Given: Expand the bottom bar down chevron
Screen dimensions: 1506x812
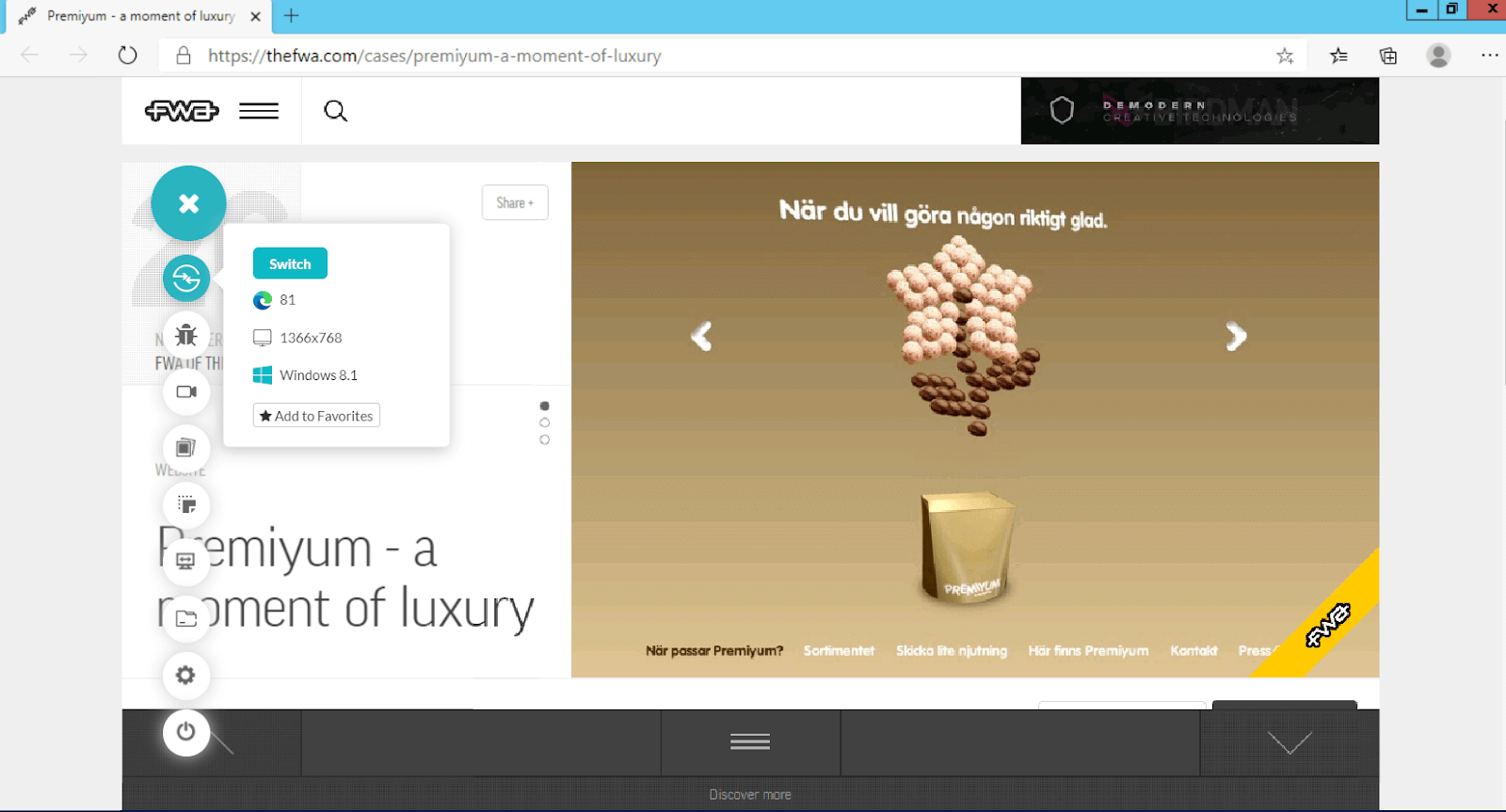Looking at the screenshot, I should click(1290, 742).
